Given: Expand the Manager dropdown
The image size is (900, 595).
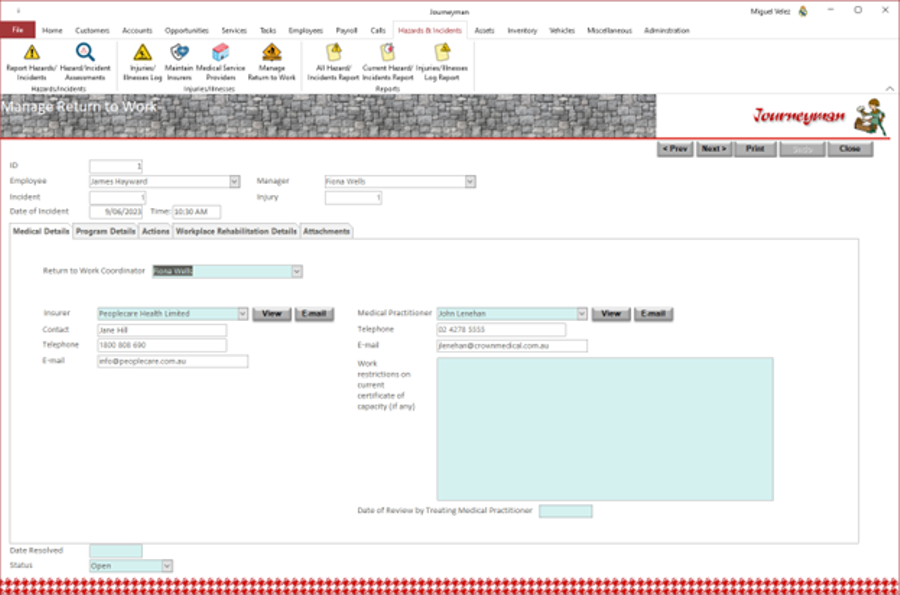Looking at the screenshot, I should point(470,182).
